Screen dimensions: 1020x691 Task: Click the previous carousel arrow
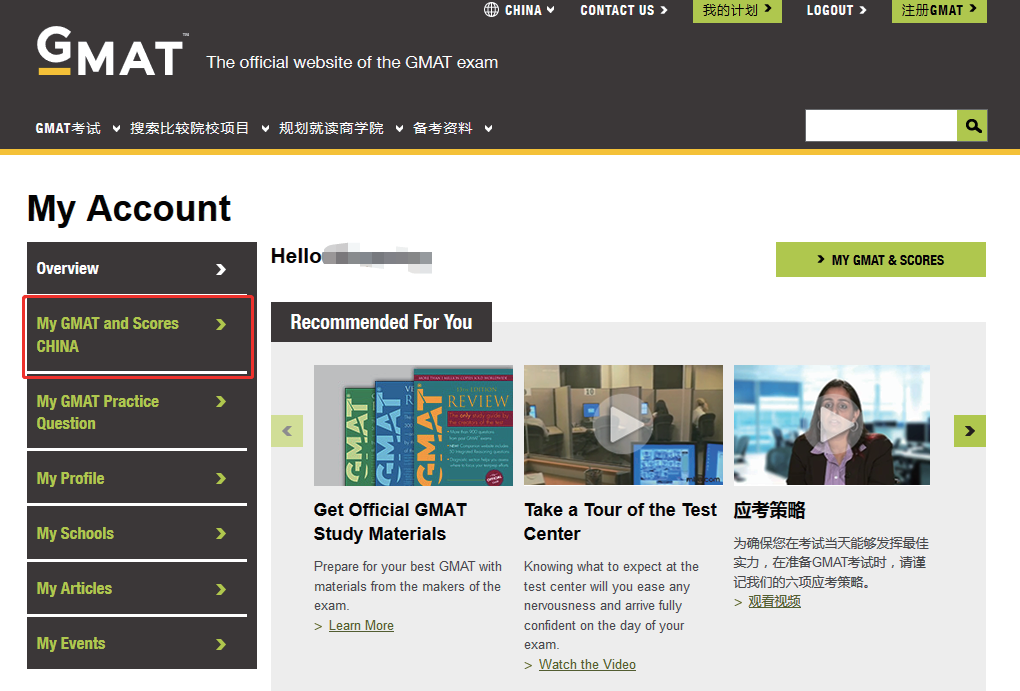coord(287,431)
